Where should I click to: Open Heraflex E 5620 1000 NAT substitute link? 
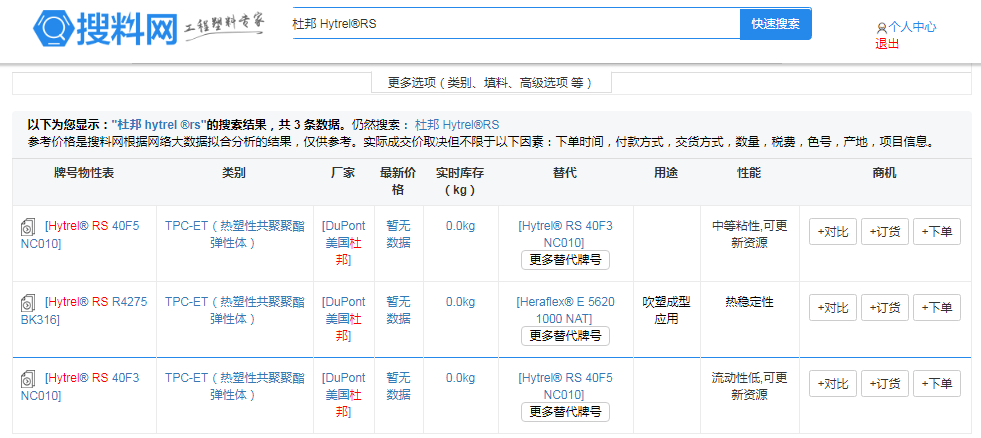pyautogui.click(x=565, y=309)
